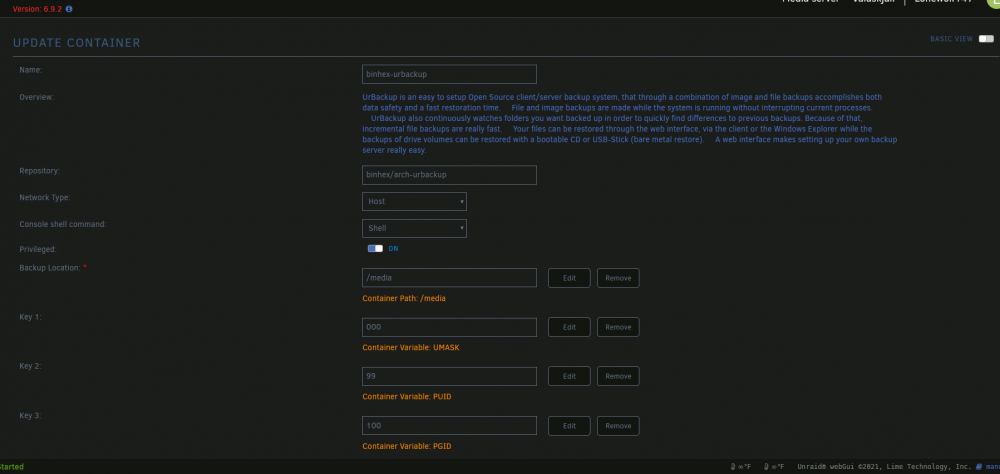Open the Console shell command dropdown
Screen dimensions: 1000x474
(415, 228)
